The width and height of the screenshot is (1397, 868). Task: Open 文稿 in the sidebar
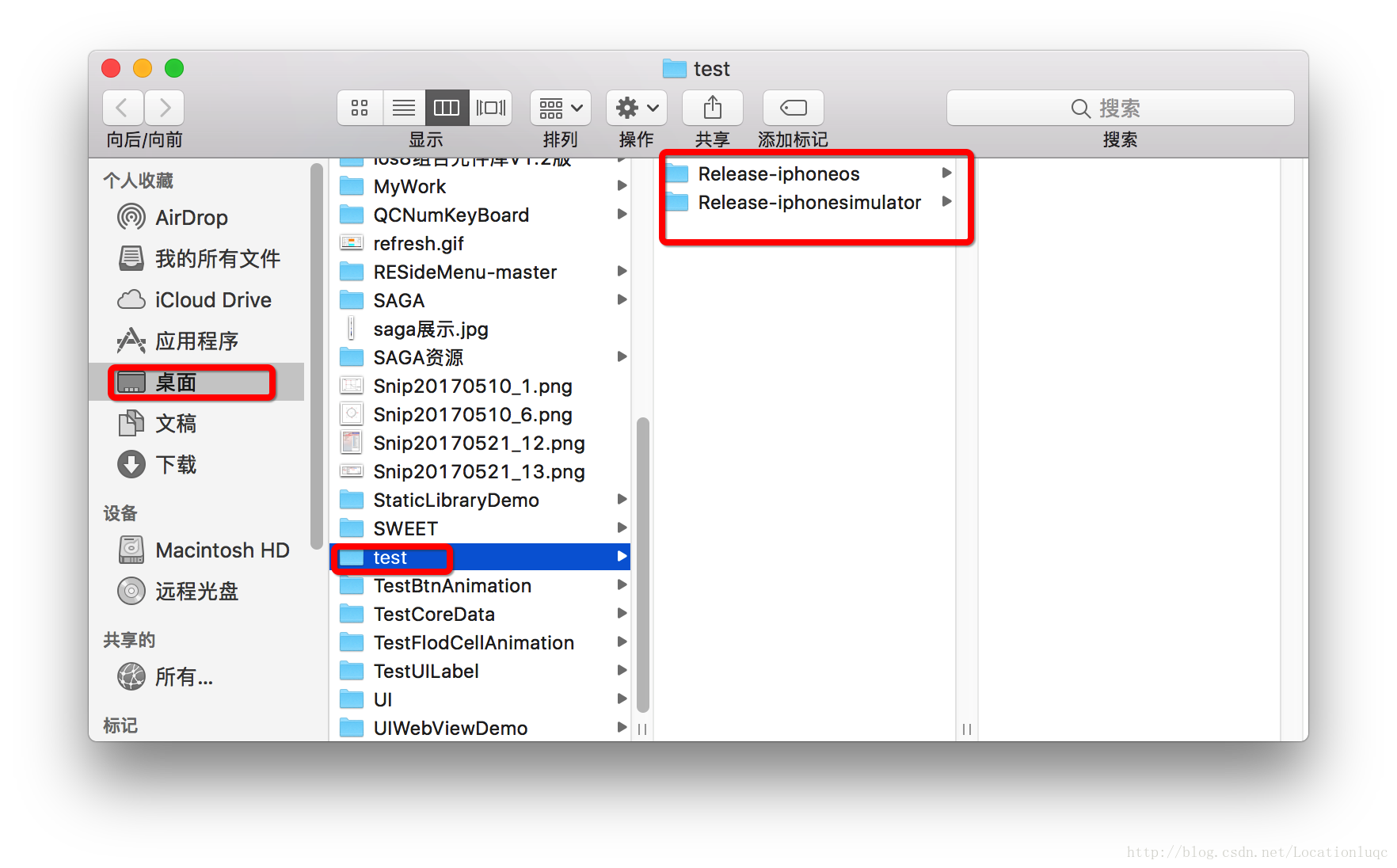coord(198,424)
